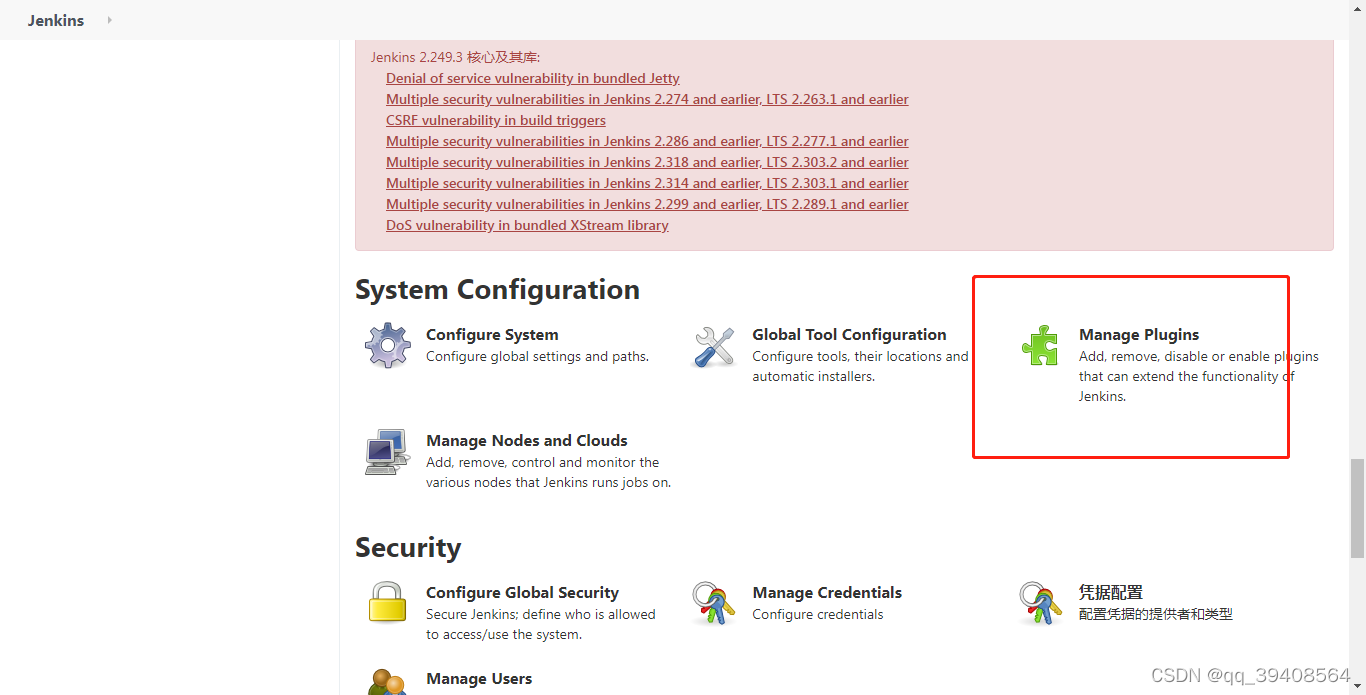Click the Configure System gear icon

387,345
